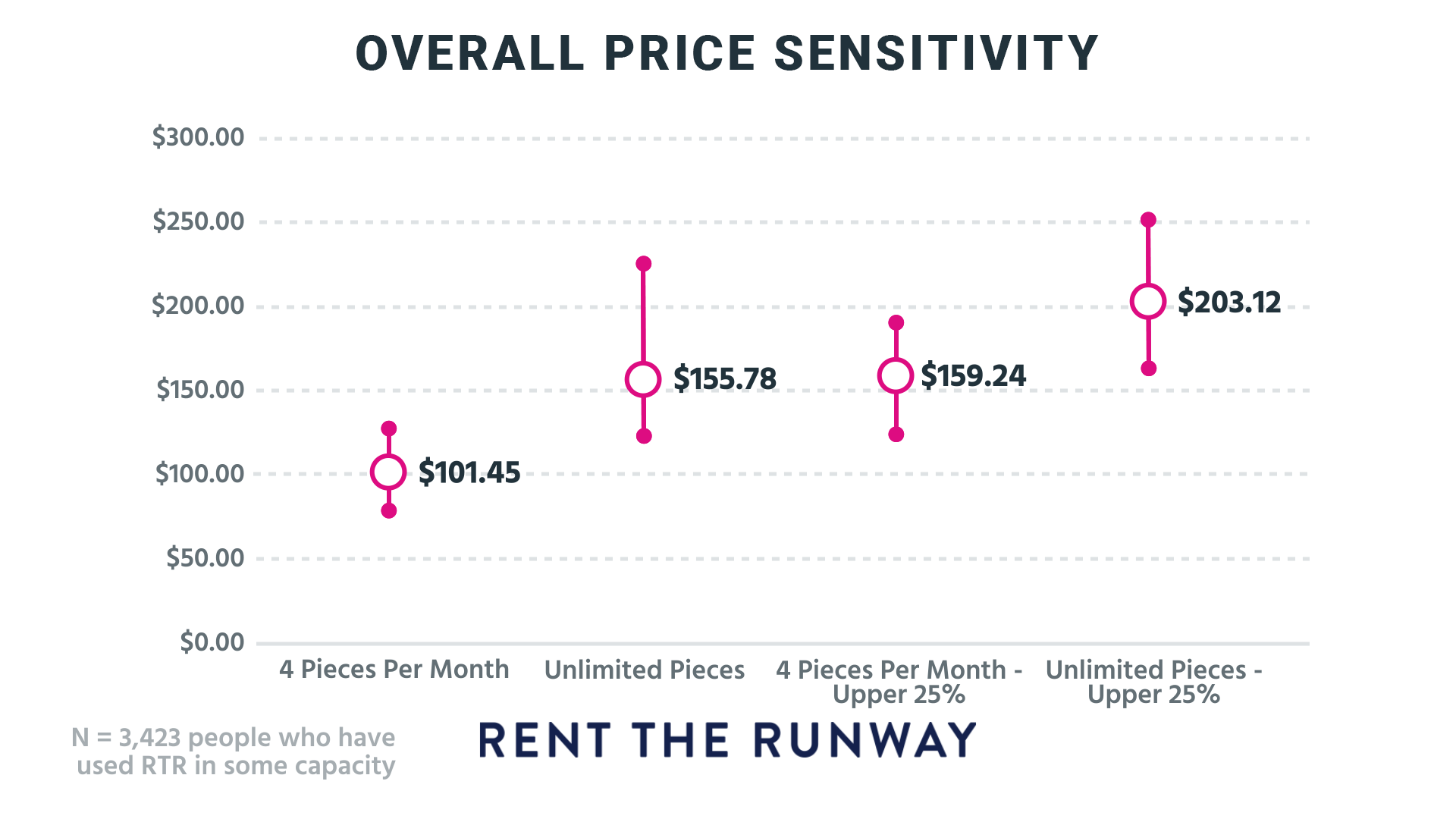Click the $101.45 hollow circle marker
Viewport: 1456px width, 819px height.
(388, 472)
